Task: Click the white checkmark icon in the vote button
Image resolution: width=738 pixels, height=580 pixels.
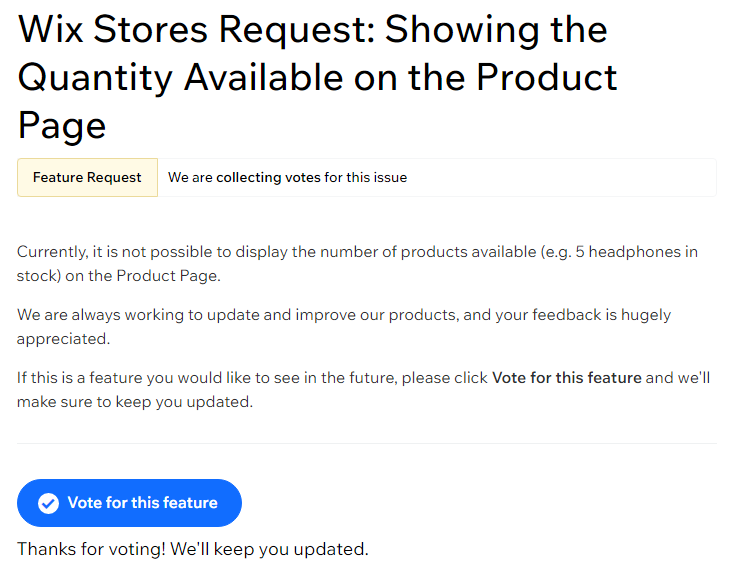Action: pos(48,503)
